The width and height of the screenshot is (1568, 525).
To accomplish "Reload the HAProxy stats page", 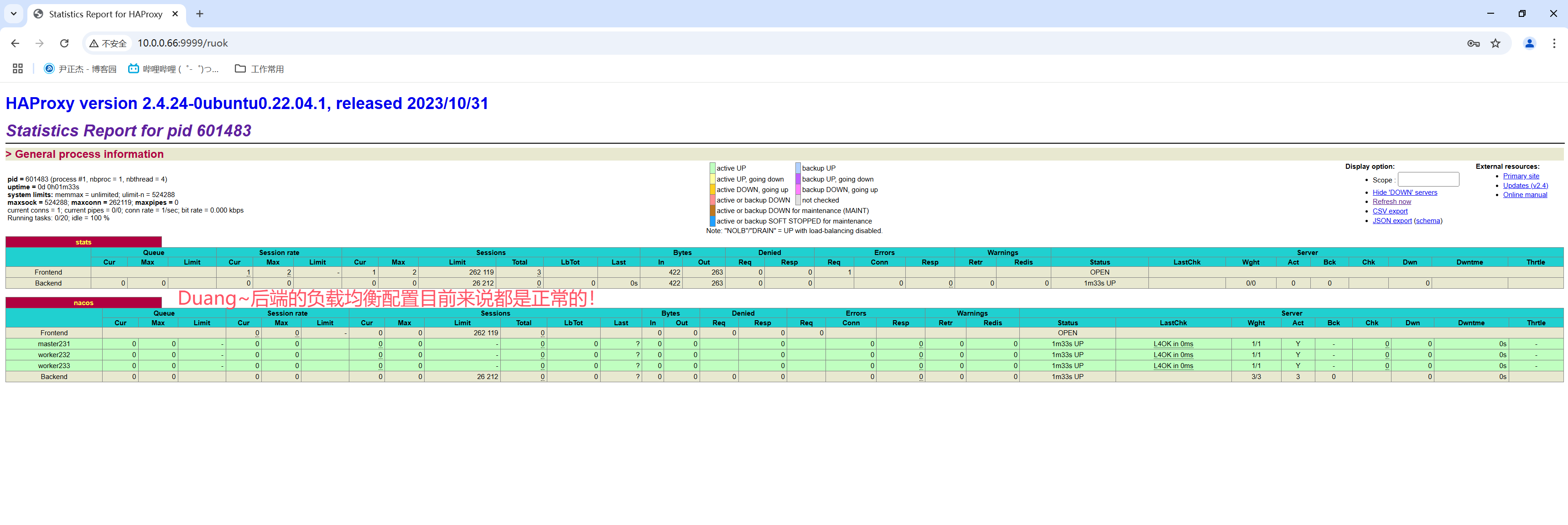I will [x=64, y=43].
